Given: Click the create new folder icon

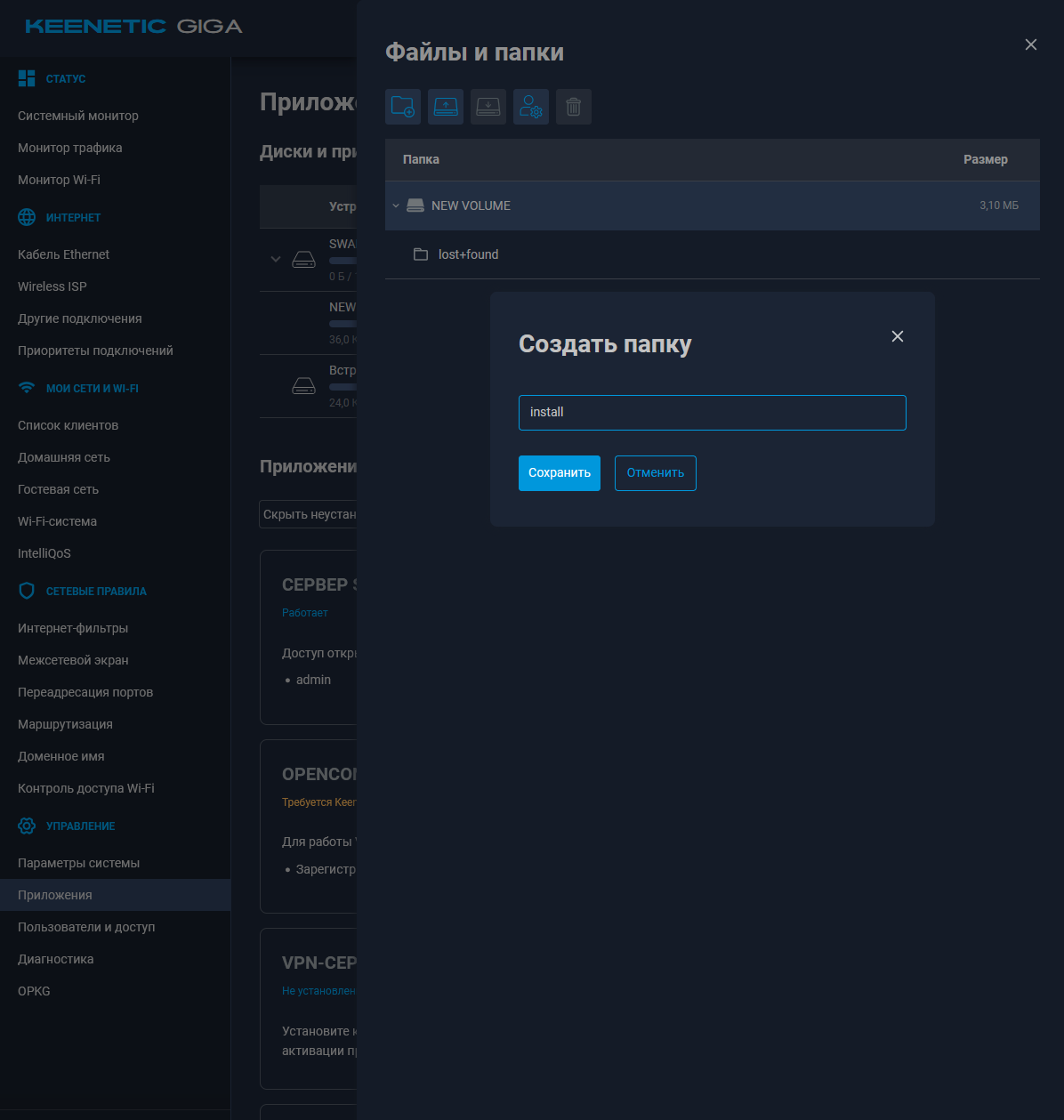Looking at the screenshot, I should (402, 107).
